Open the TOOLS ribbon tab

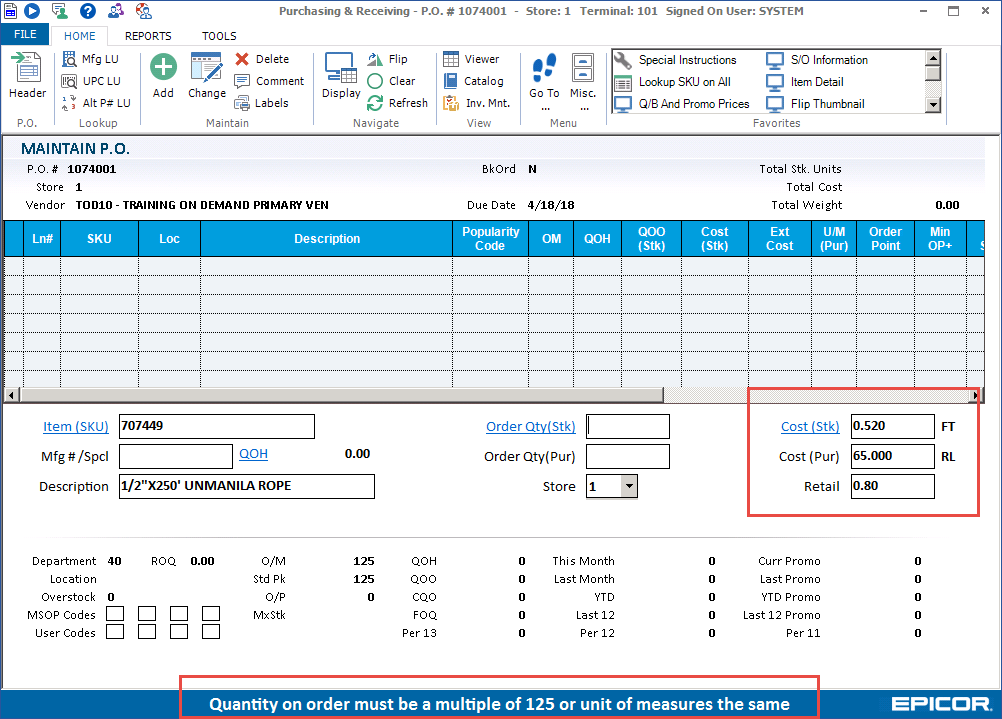click(219, 35)
